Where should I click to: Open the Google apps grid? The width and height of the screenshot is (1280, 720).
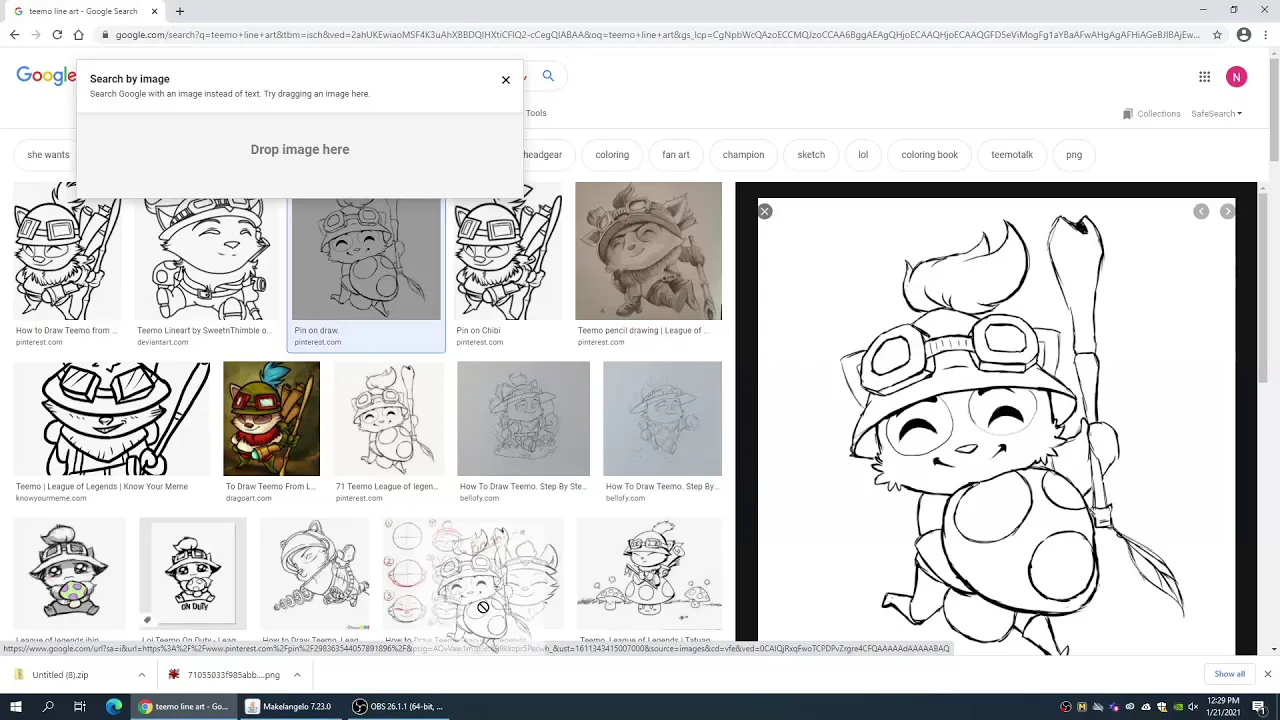tap(1205, 77)
